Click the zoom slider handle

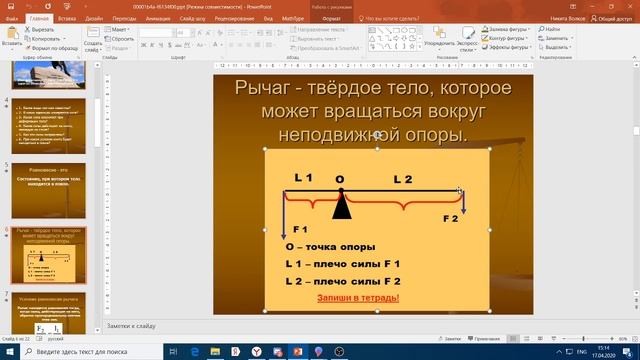pos(584,339)
